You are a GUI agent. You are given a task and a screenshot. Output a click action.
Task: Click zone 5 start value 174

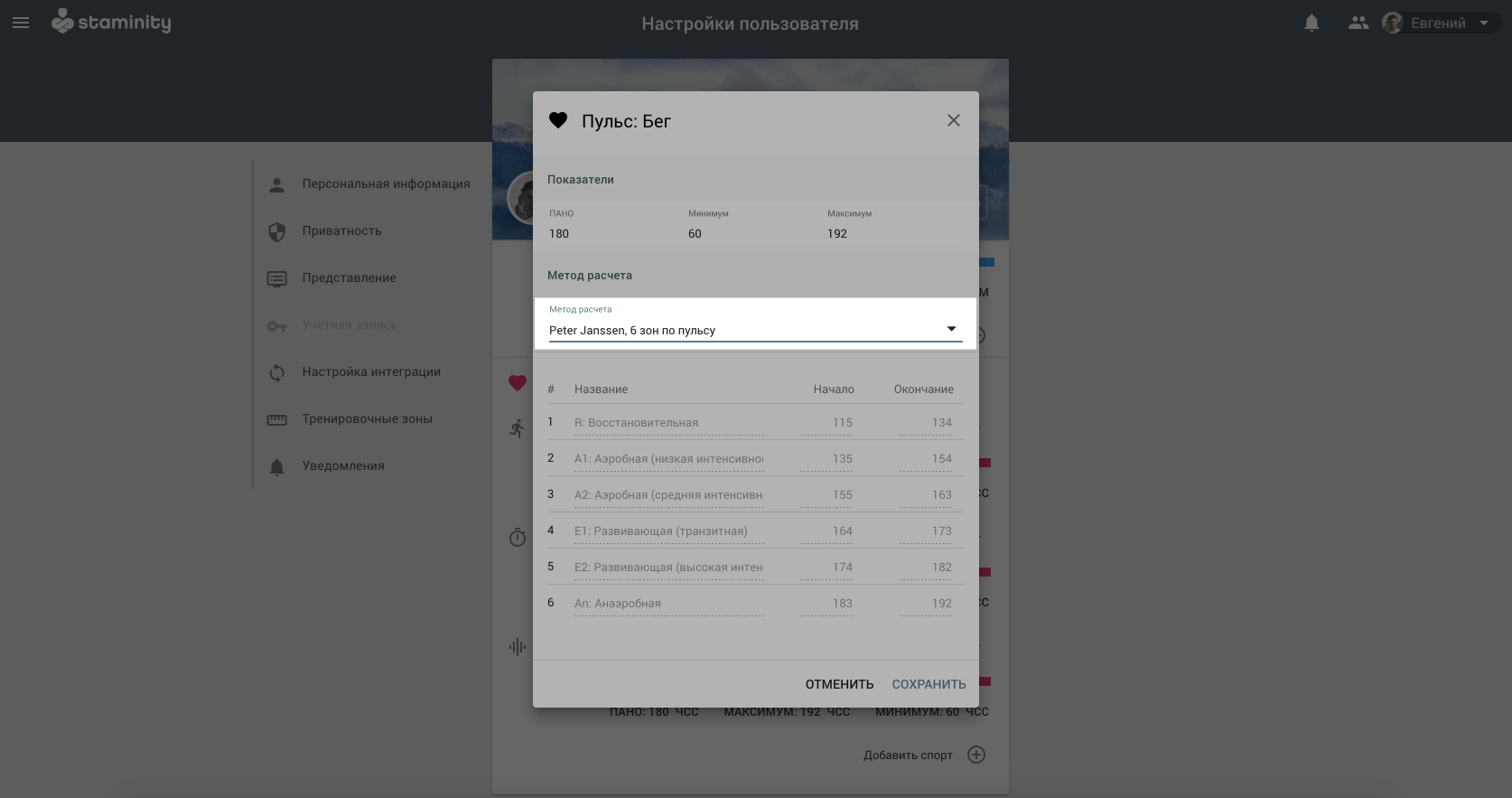tap(826, 568)
